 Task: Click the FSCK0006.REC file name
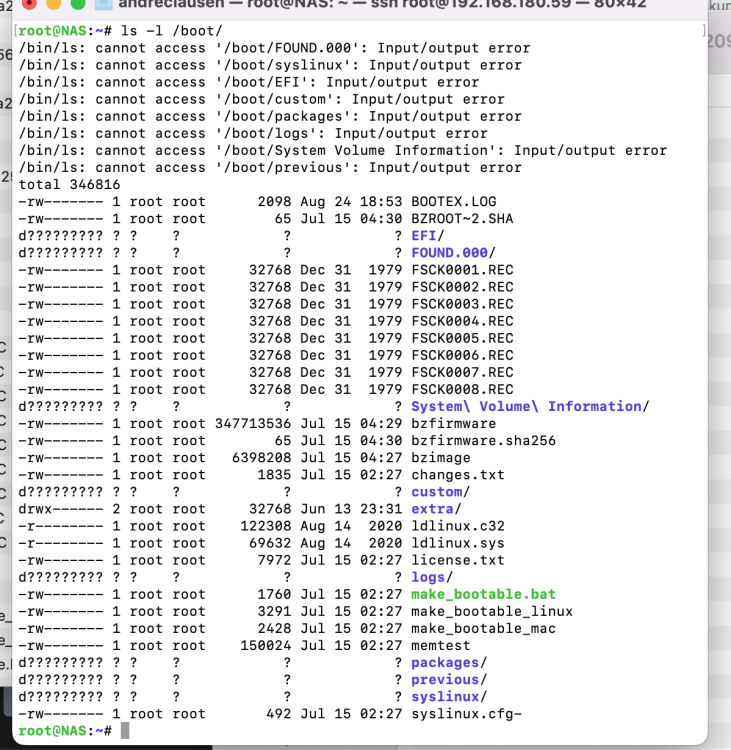[x=462, y=355]
